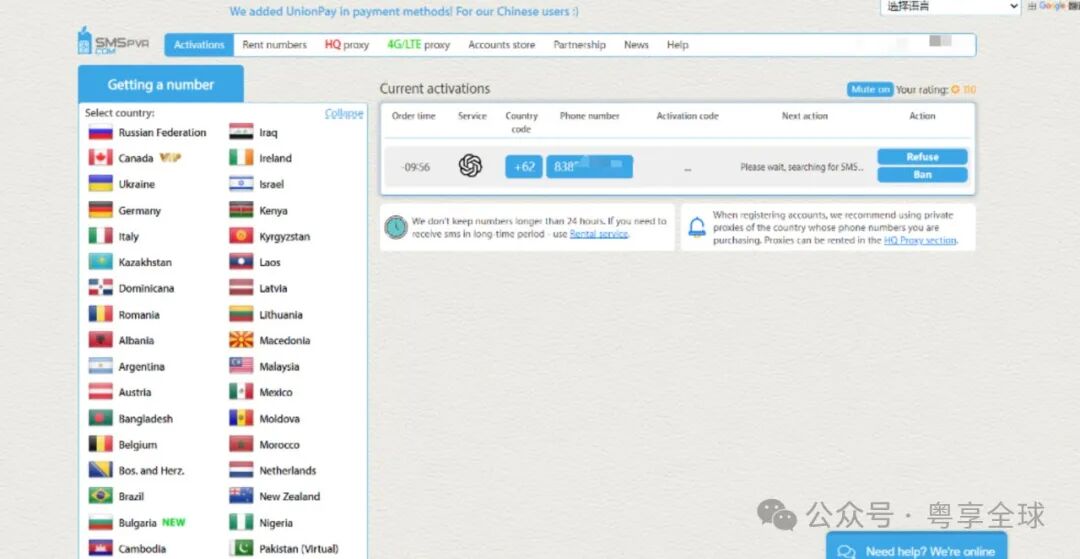Select the Bangladesh flag icon

point(101,418)
